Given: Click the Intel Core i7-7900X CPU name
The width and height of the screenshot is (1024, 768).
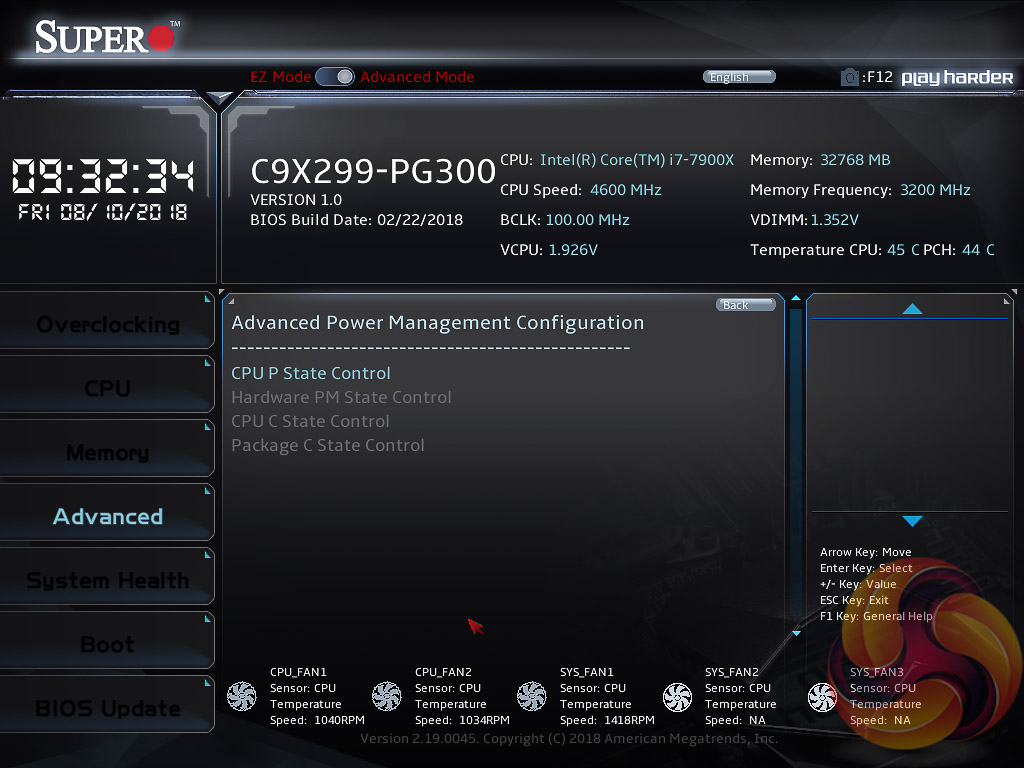Looking at the screenshot, I should (x=637, y=160).
